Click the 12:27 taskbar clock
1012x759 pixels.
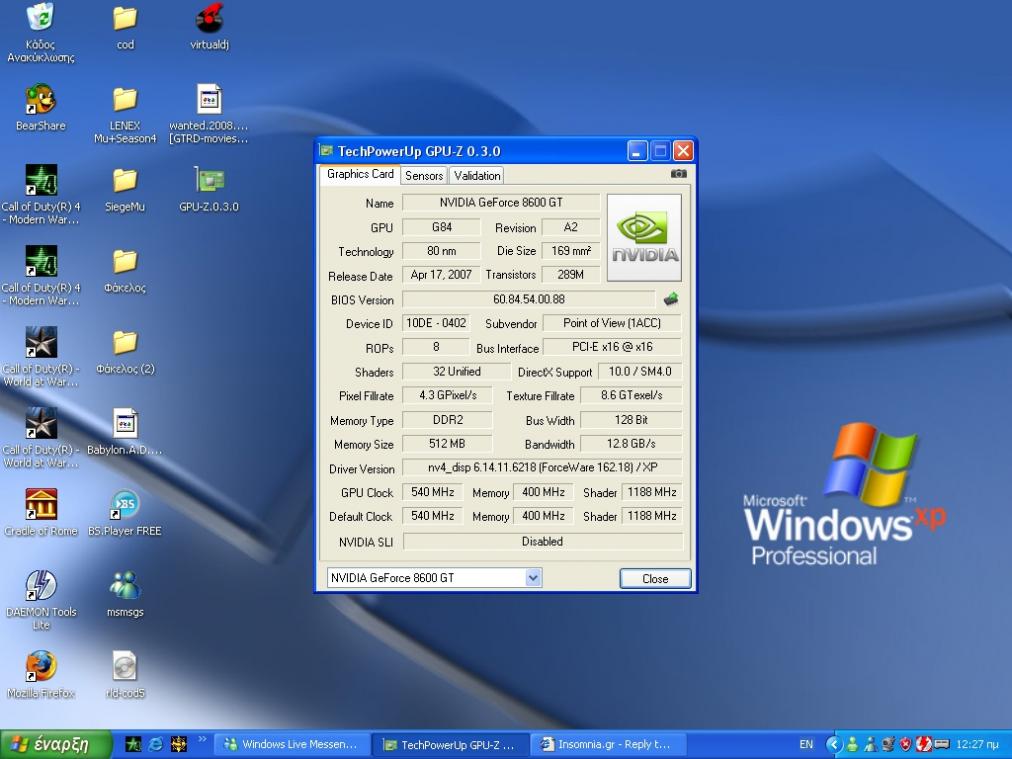point(977,744)
